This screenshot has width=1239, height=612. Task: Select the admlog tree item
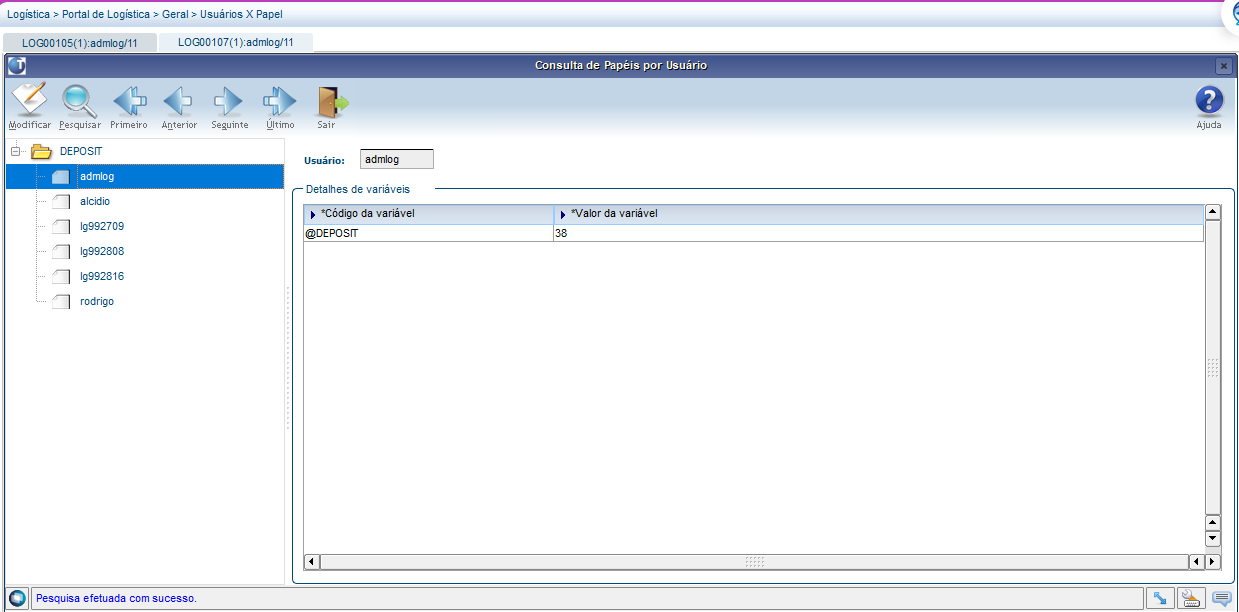point(97,176)
